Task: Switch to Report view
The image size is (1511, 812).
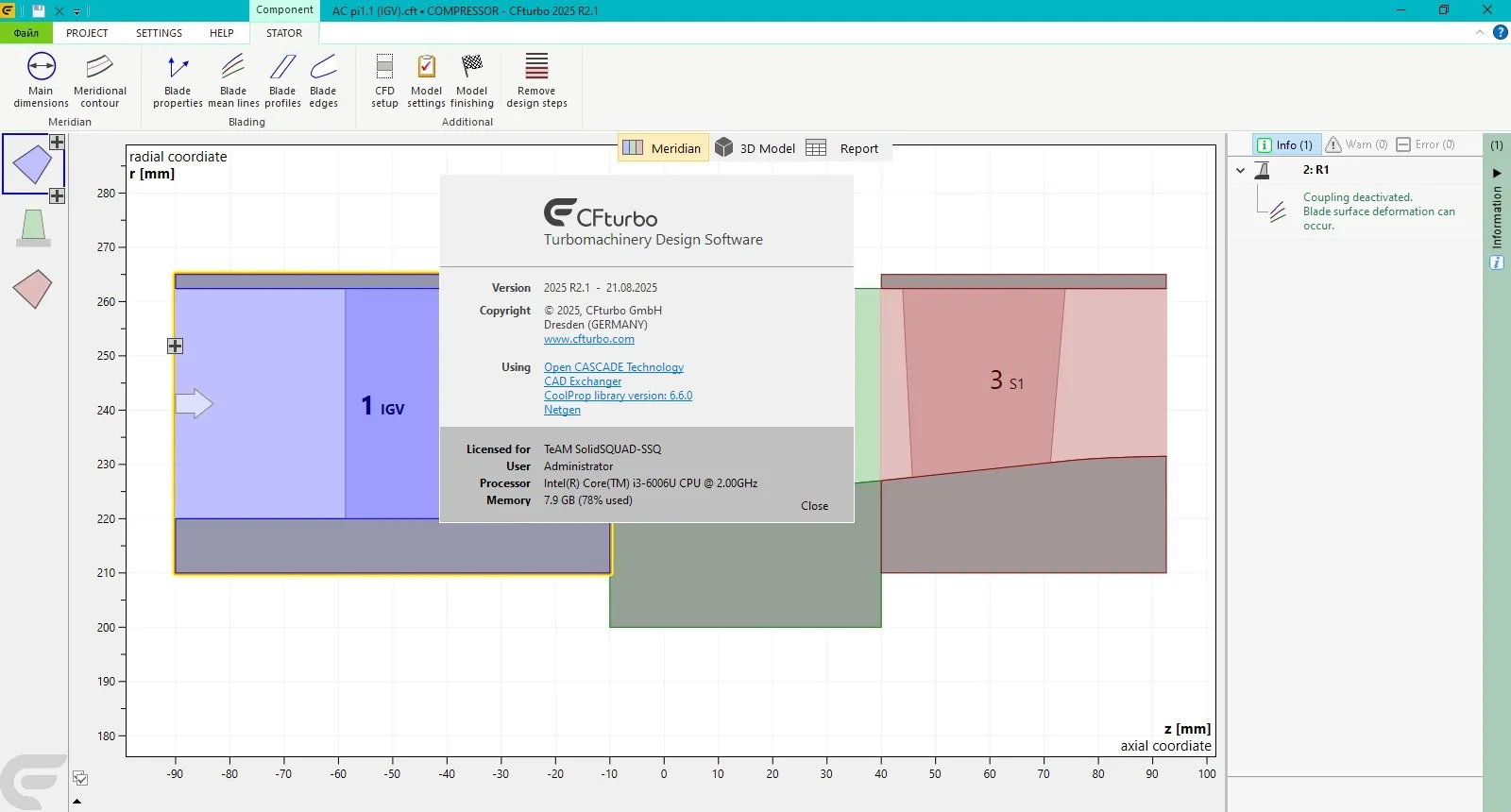Action: click(x=842, y=148)
